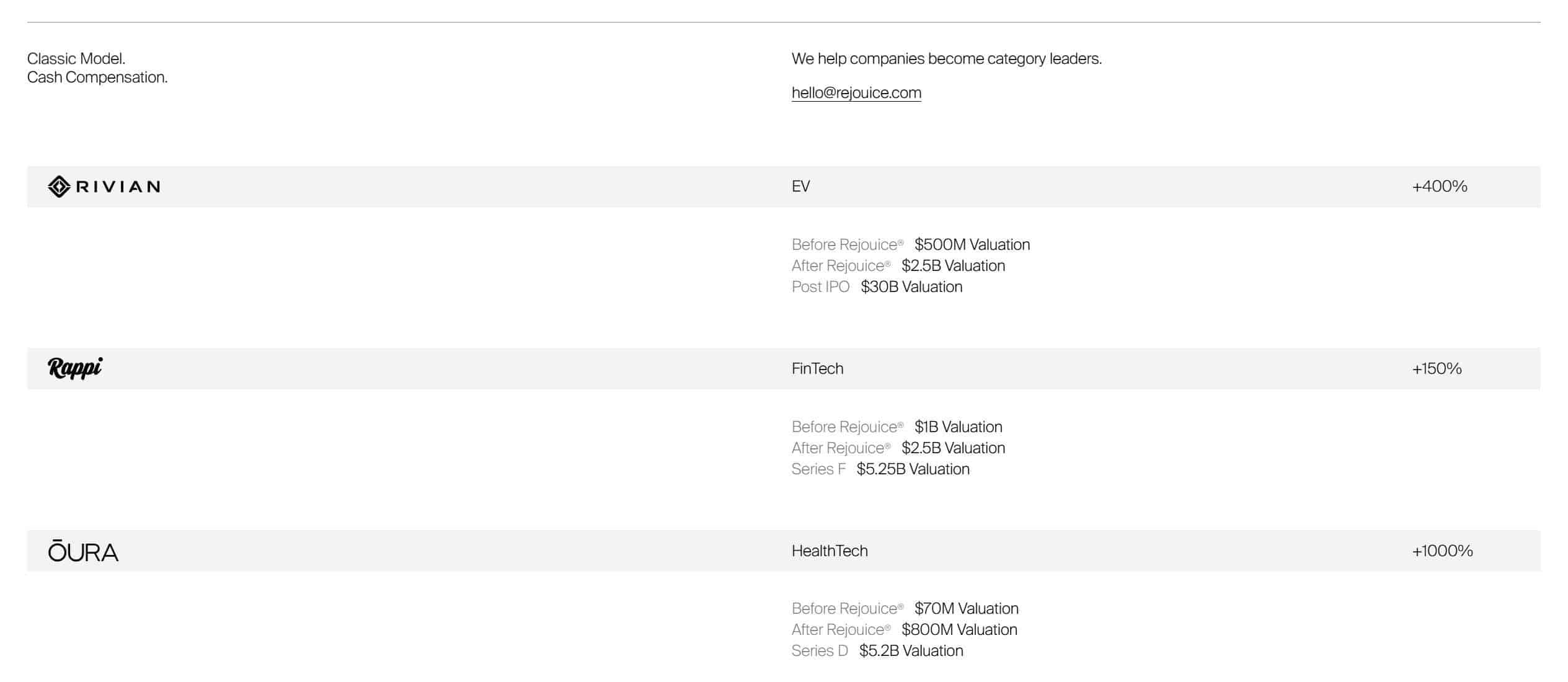Open the hello@rejouice.com email link
The height and width of the screenshot is (682, 1568).
coord(856,93)
